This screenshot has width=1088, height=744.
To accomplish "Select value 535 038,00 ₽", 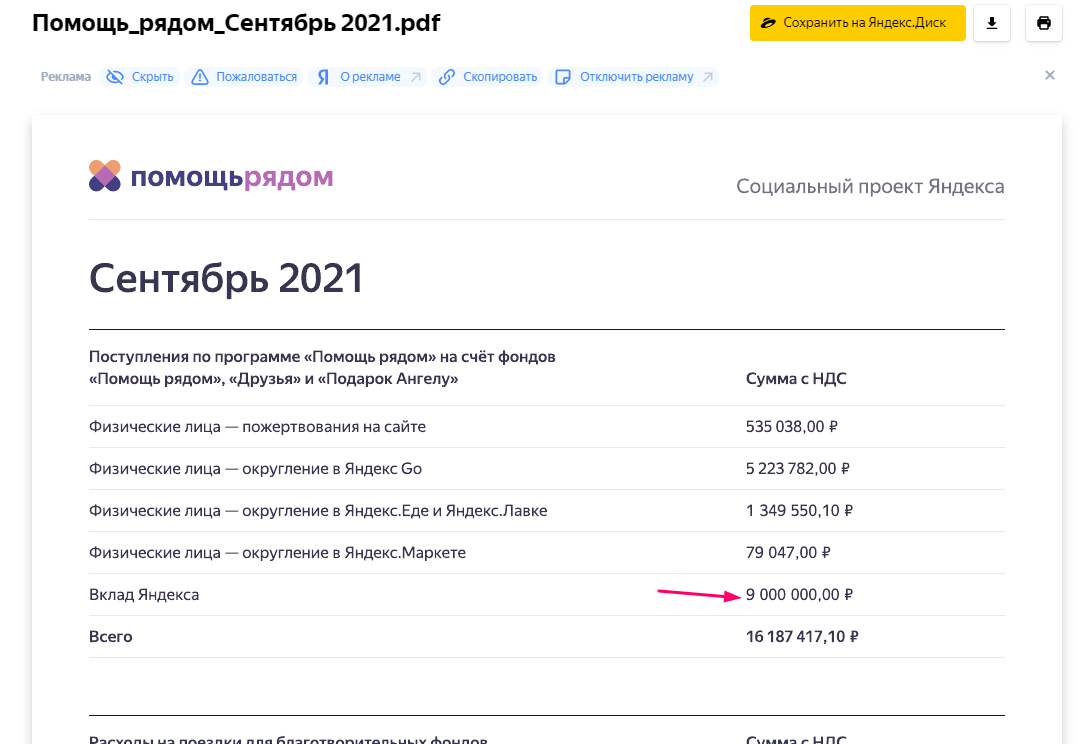I will (792, 427).
